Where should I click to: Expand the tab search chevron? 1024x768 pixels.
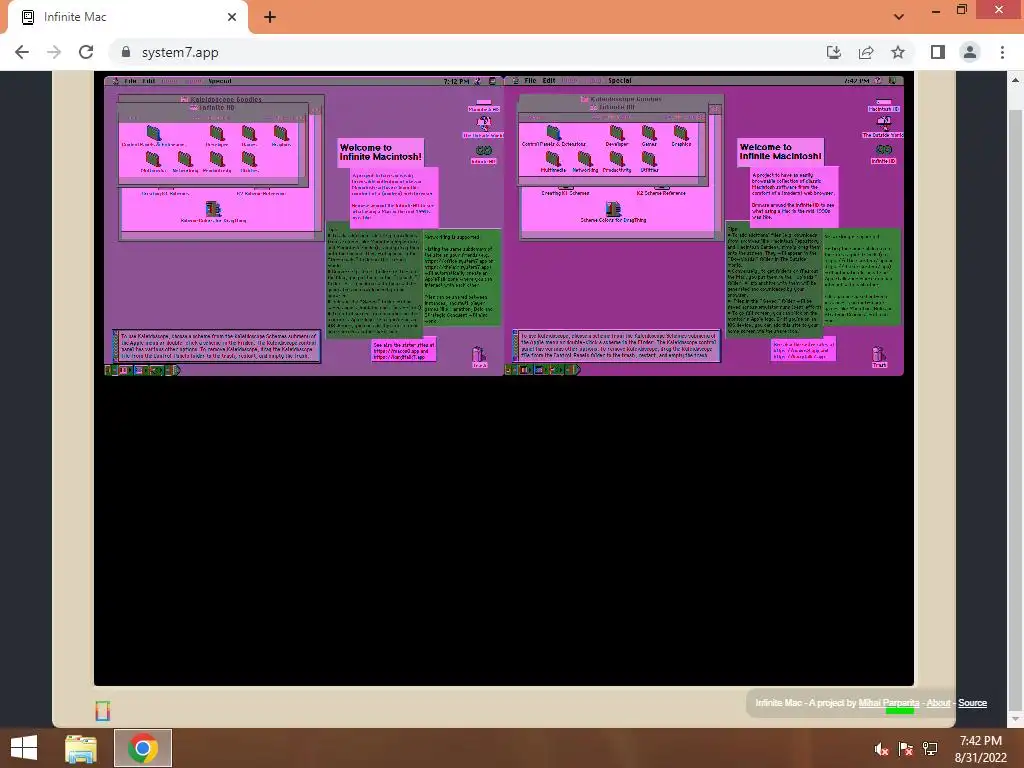(899, 17)
